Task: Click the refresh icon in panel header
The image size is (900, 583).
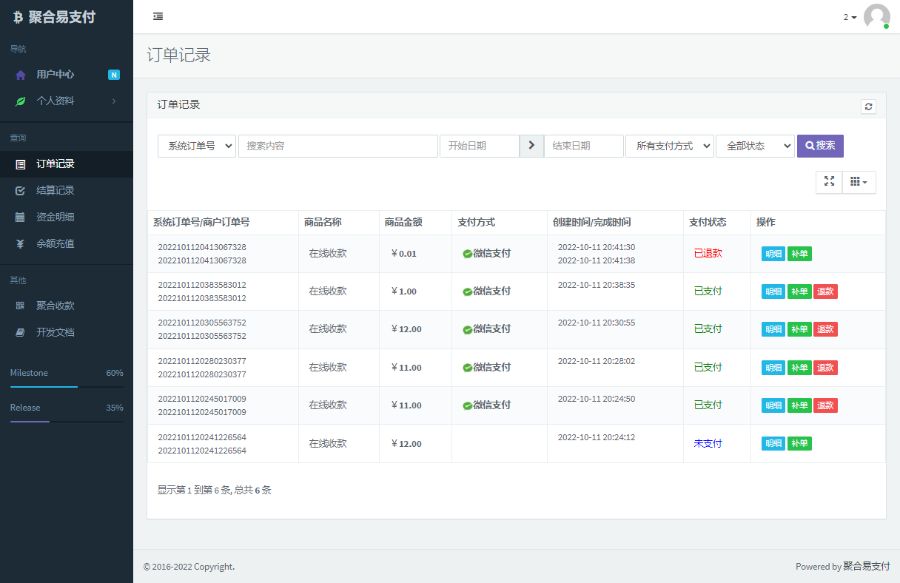Action: click(868, 106)
